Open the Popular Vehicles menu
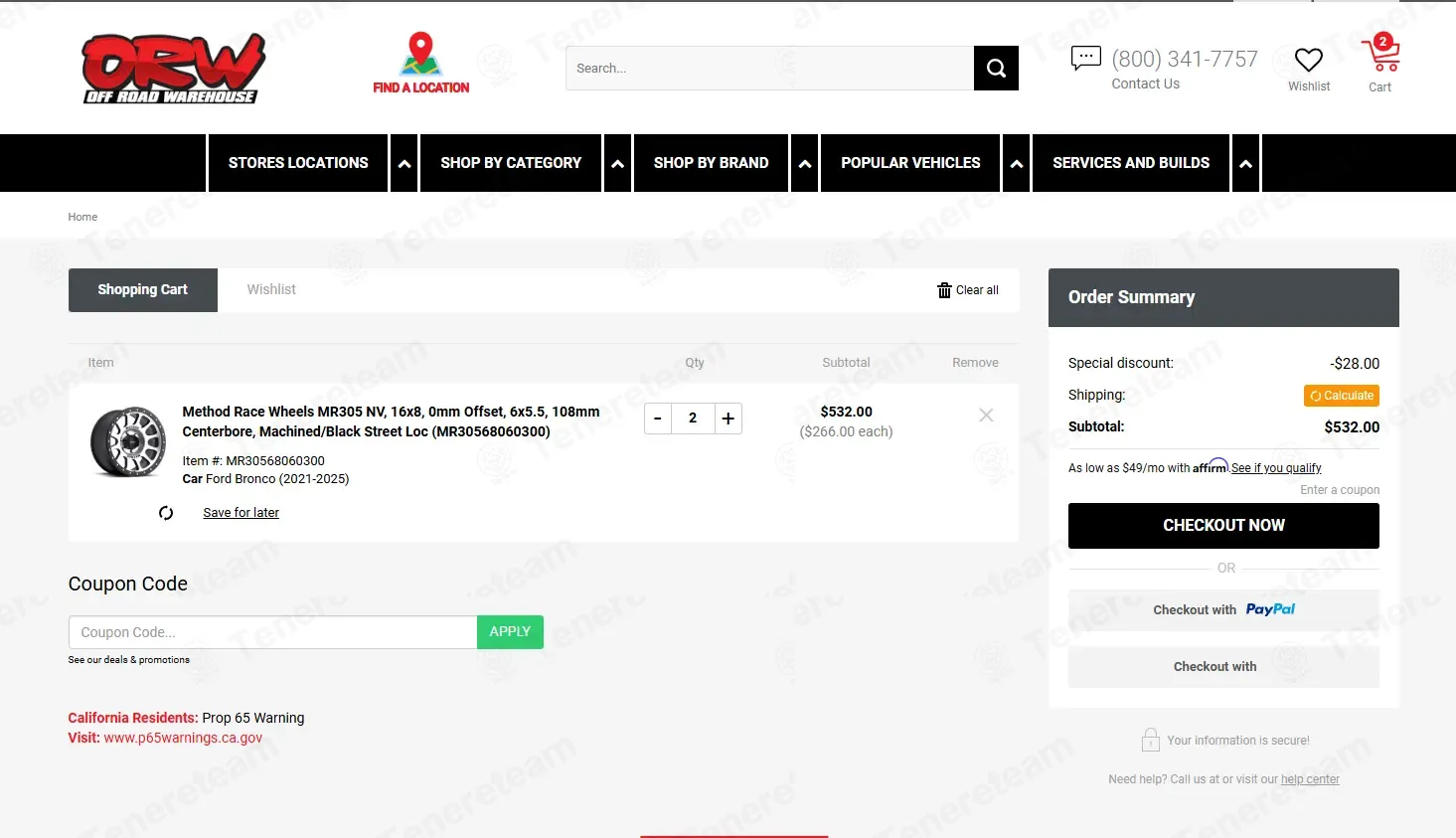The width and height of the screenshot is (1456, 838). [x=910, y=163]
